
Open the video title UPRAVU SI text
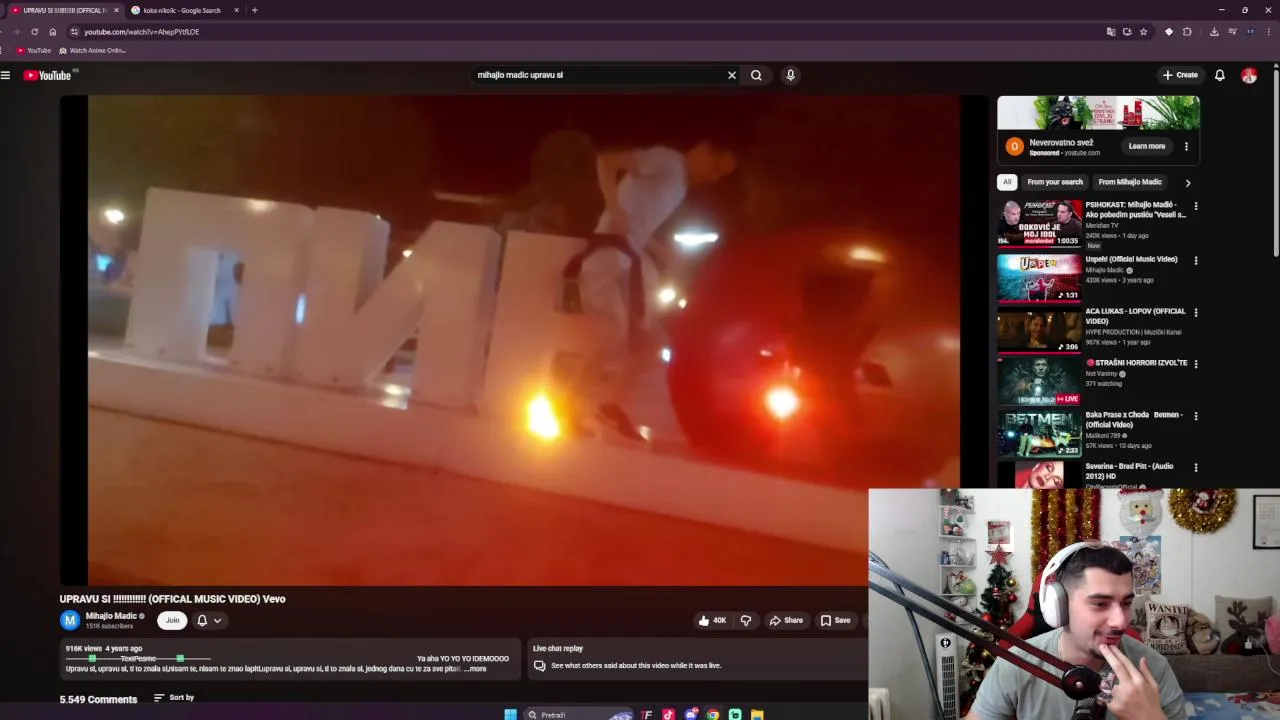tap(172, 599)
